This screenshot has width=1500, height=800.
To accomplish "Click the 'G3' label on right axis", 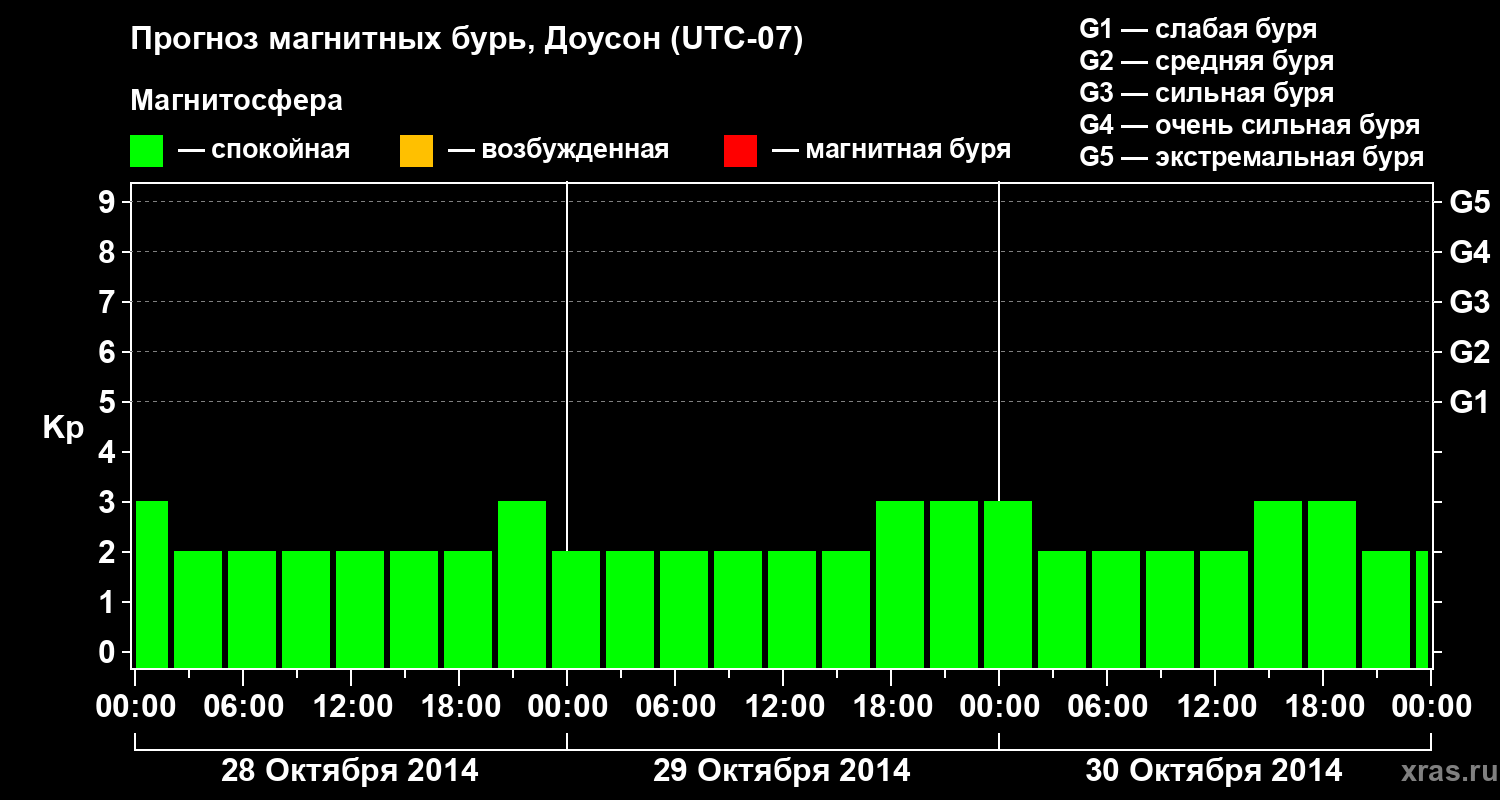I will pyautogui.click(x=1469, y=302).
